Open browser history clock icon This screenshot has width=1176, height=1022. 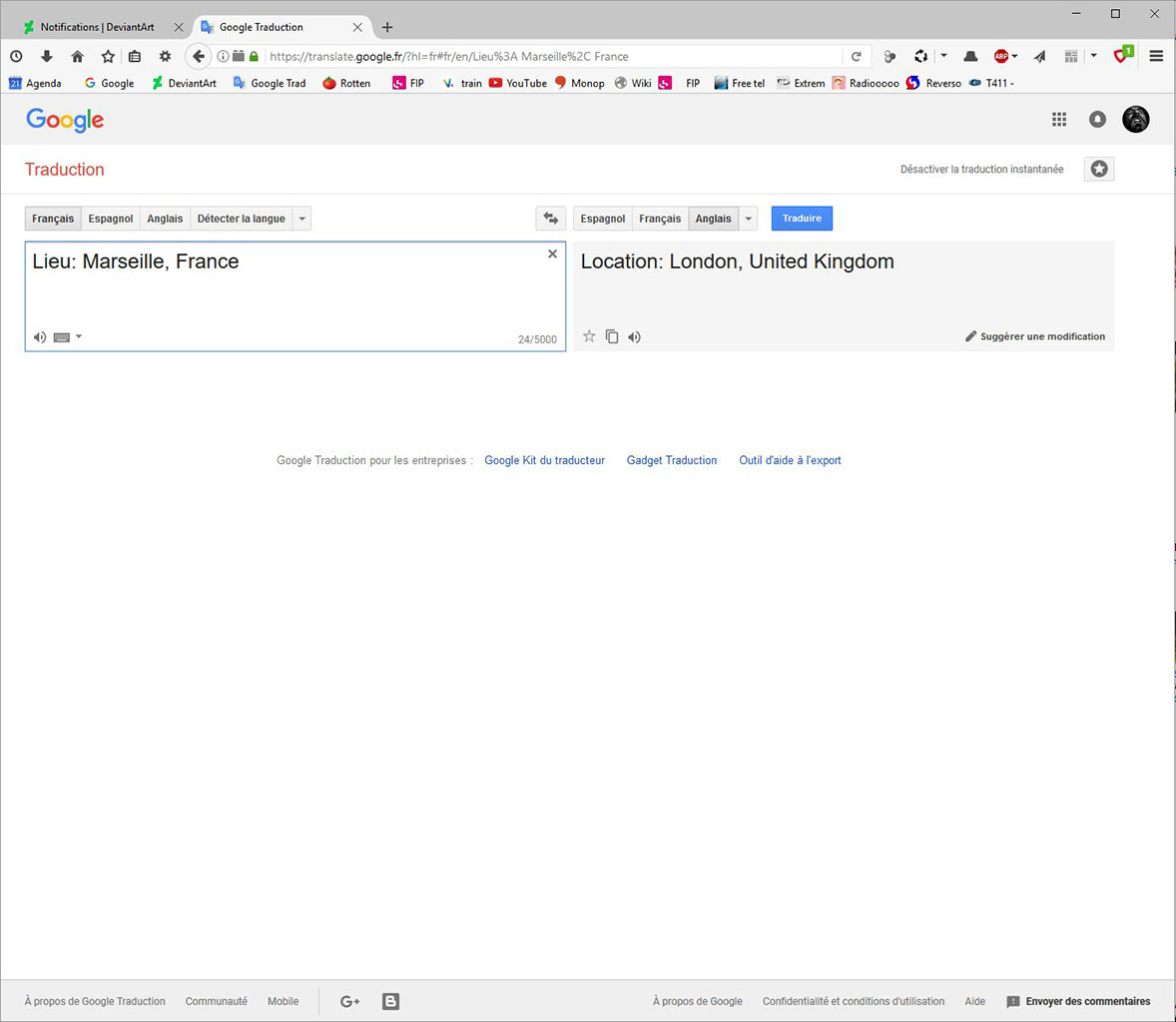pos(17,56)
